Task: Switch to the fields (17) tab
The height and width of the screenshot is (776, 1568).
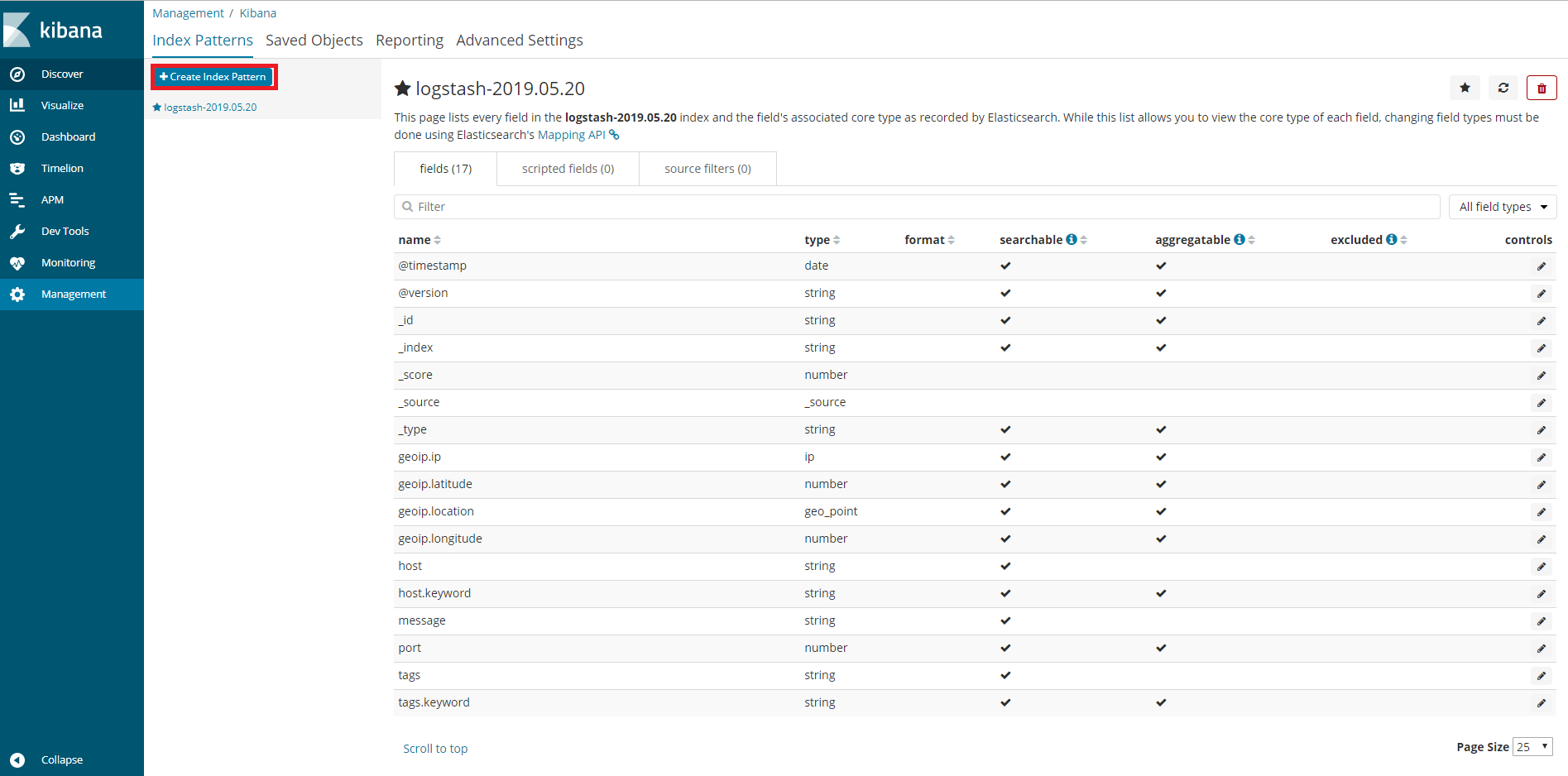Action: point(445,169)
